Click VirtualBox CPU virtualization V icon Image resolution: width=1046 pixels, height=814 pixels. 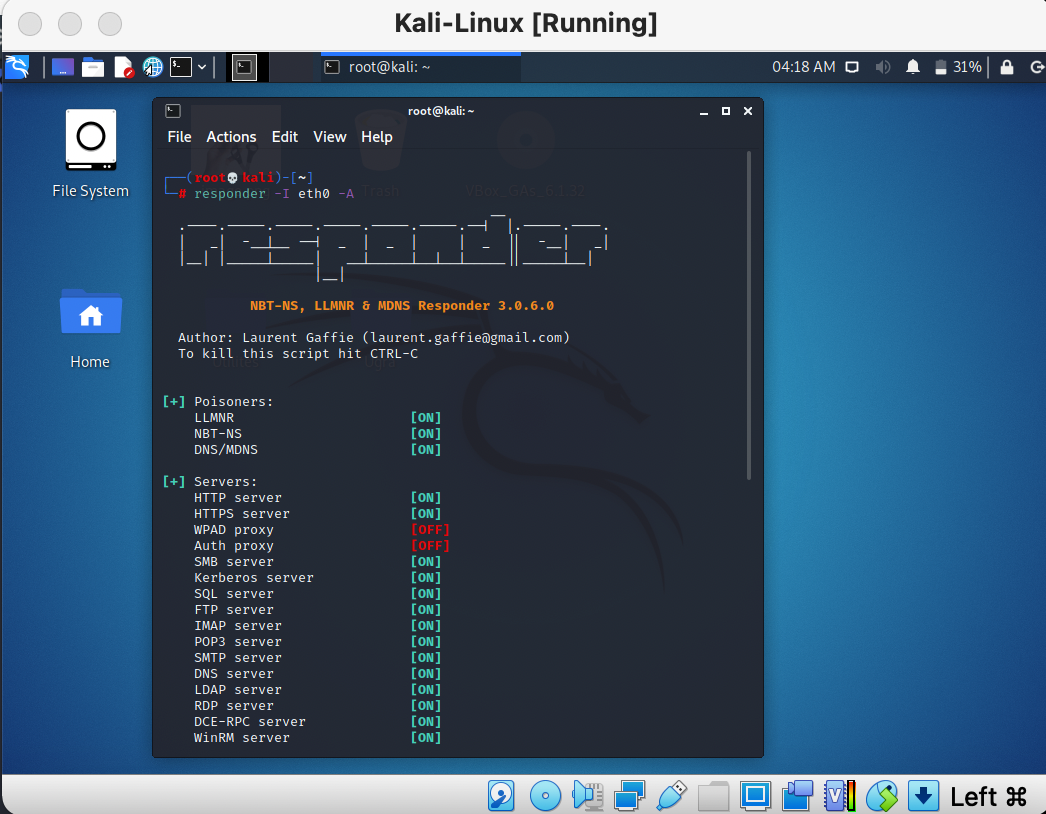coord(840,795)
